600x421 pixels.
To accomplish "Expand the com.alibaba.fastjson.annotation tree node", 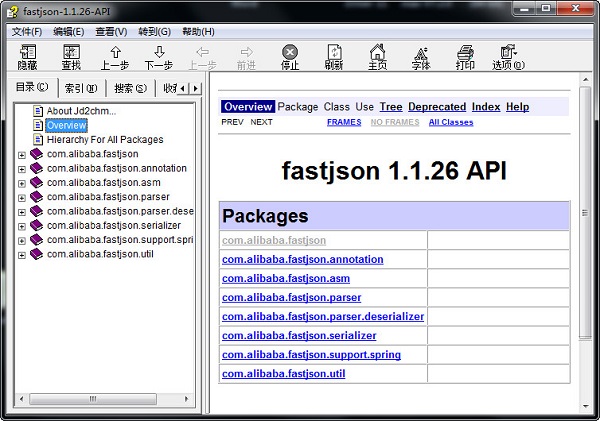I will click(22, 169).
